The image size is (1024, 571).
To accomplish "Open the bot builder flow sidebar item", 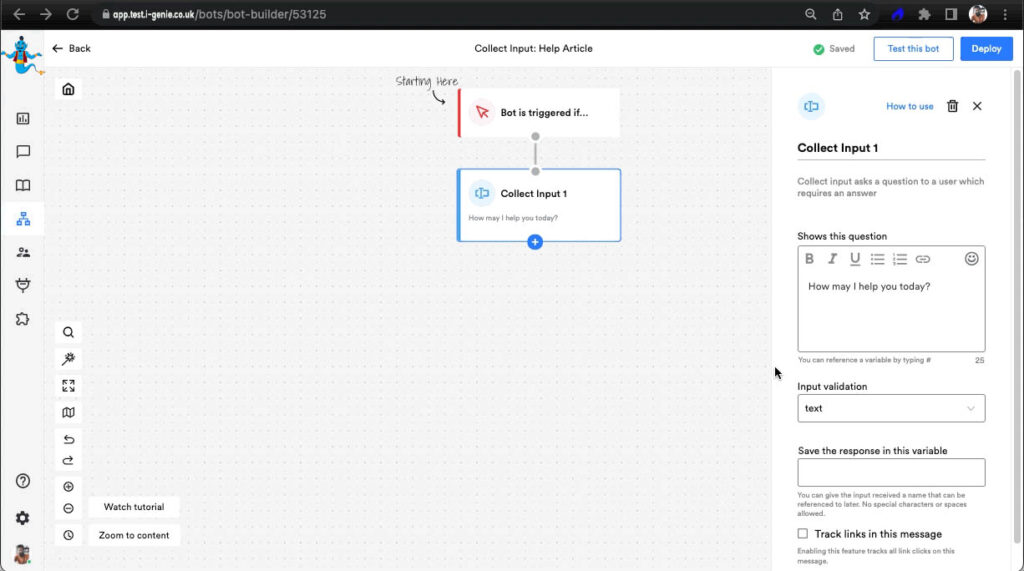I will click(23, 219).
